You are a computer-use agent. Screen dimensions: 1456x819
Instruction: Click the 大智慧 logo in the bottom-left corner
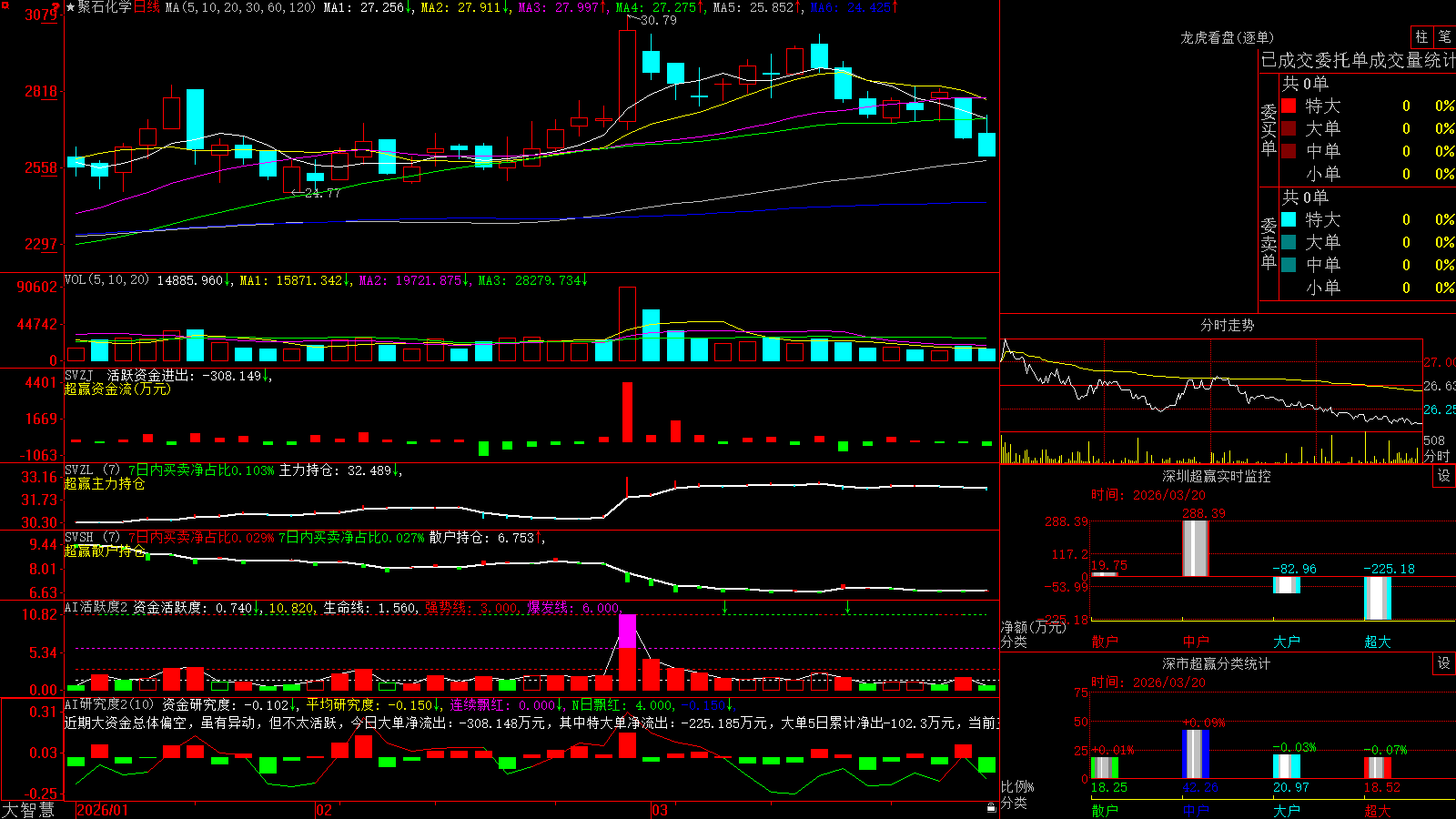click(28, 809)
